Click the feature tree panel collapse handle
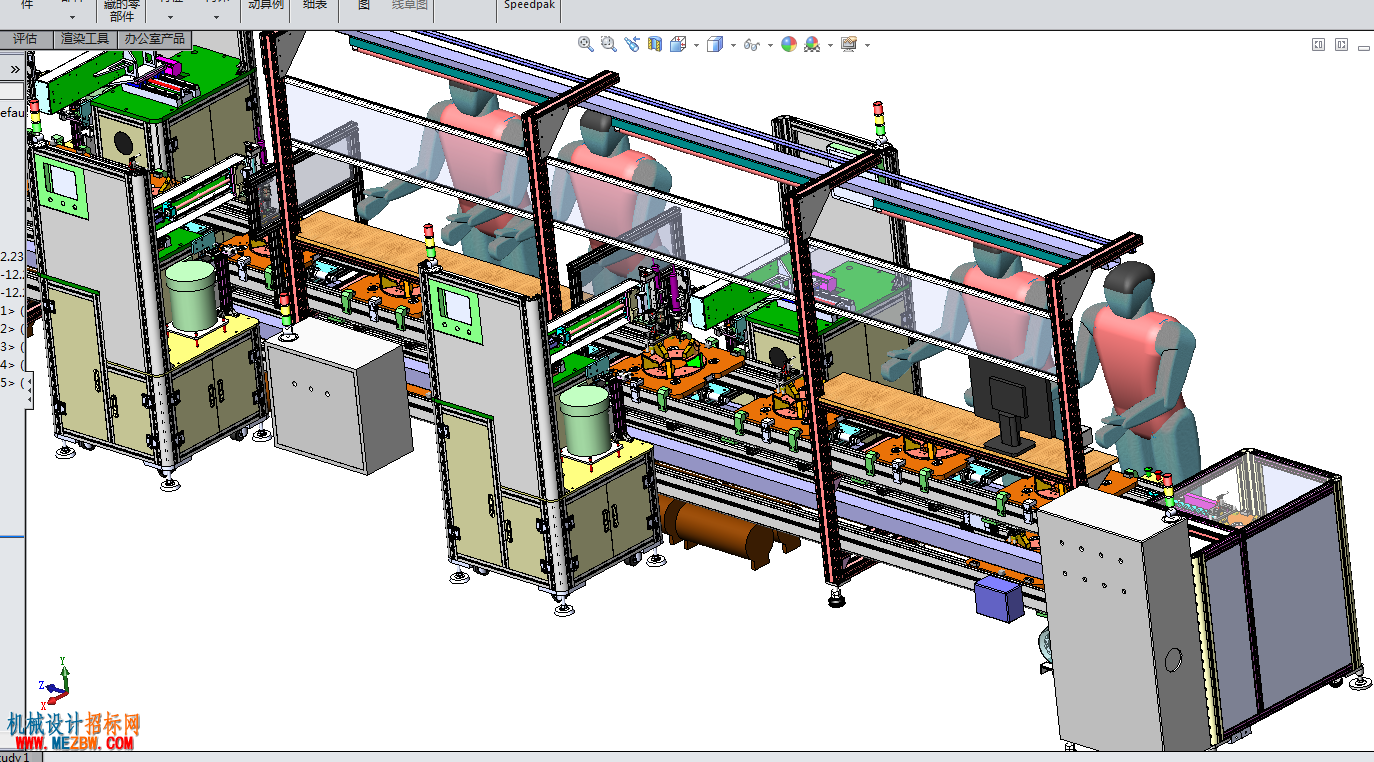Screen dimensions: 1374x762 [x=27, y=388]
